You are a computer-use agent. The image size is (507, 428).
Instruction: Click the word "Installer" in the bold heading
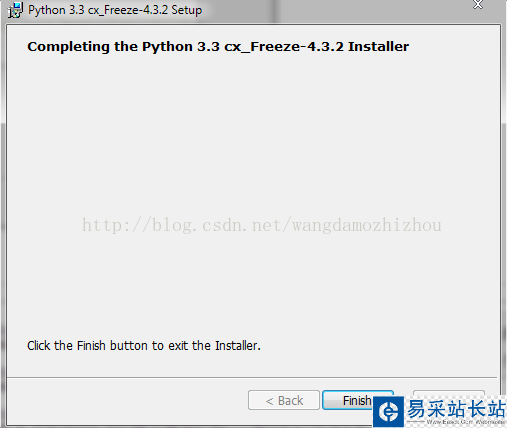click(378, 47)
